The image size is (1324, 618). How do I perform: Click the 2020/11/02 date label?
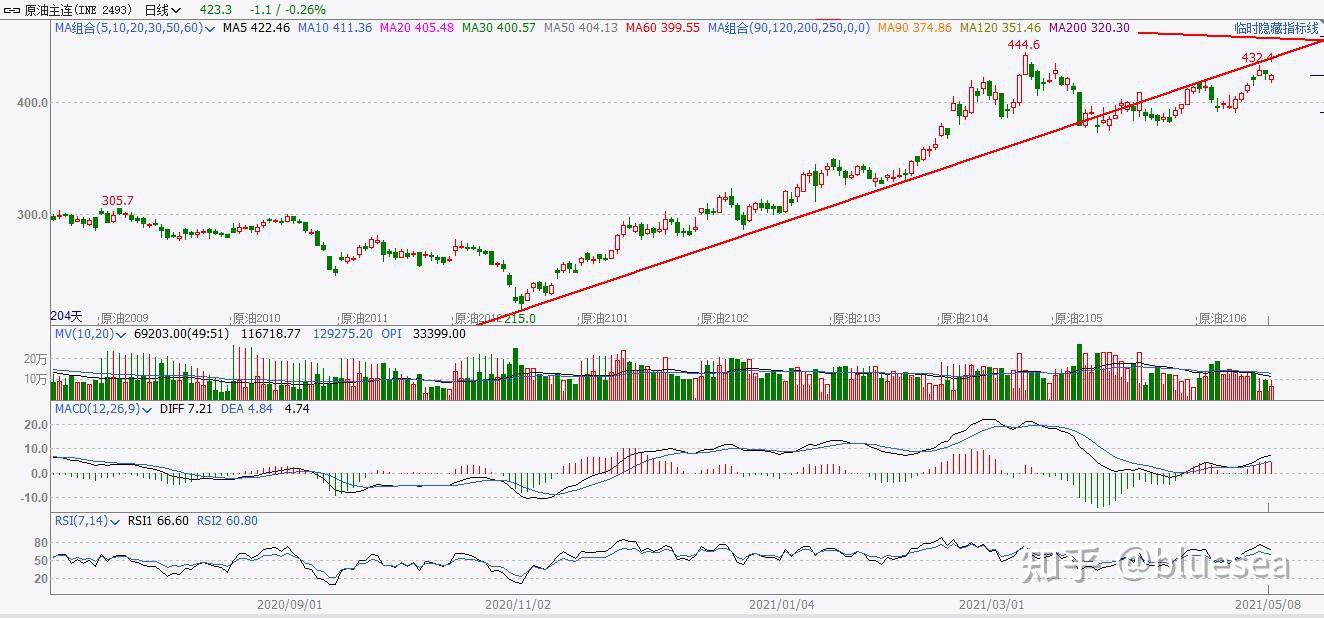click(518, 604)
